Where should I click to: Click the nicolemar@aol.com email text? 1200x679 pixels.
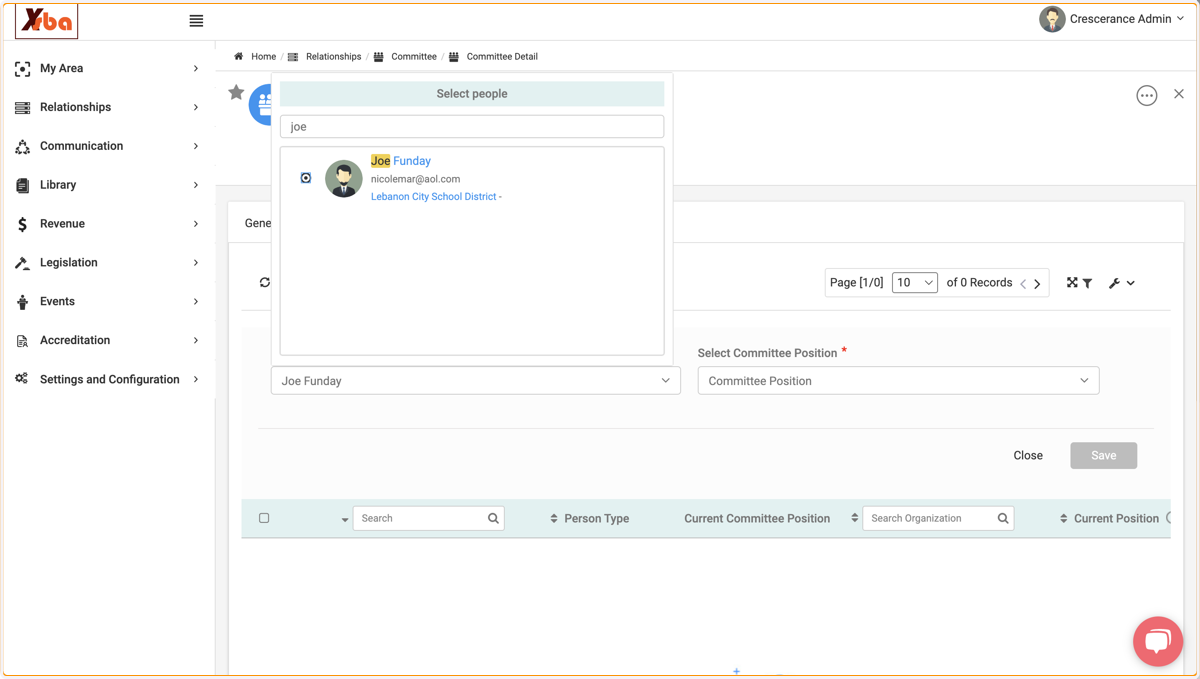416,179
